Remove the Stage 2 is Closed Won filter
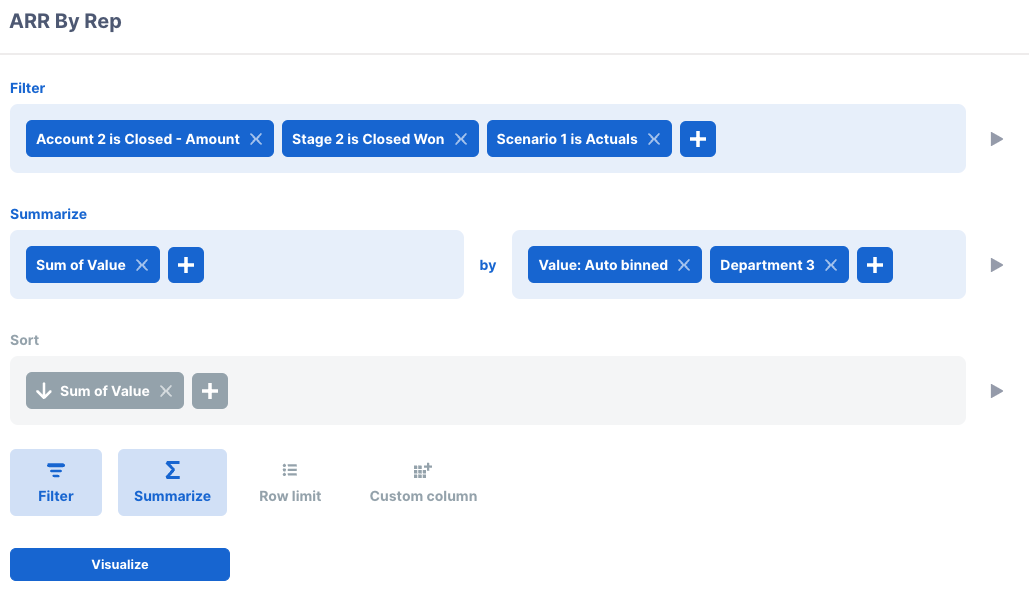The image size is (1029, 594). click(461, 138)
